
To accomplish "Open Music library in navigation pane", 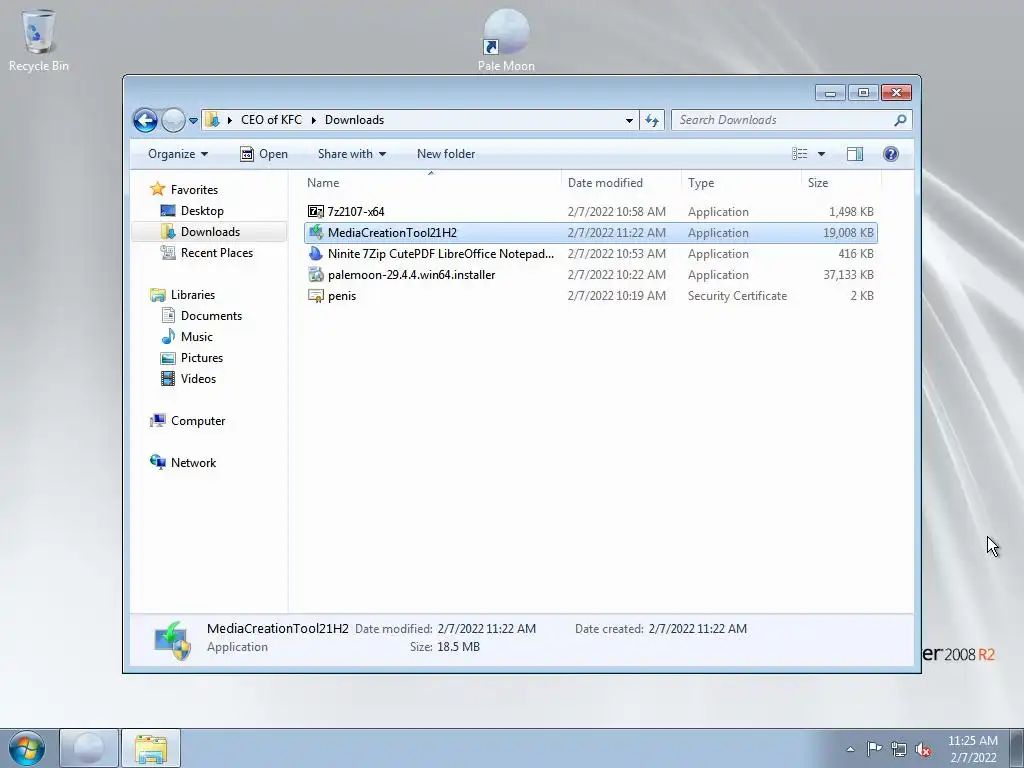I will coord(197,337).
